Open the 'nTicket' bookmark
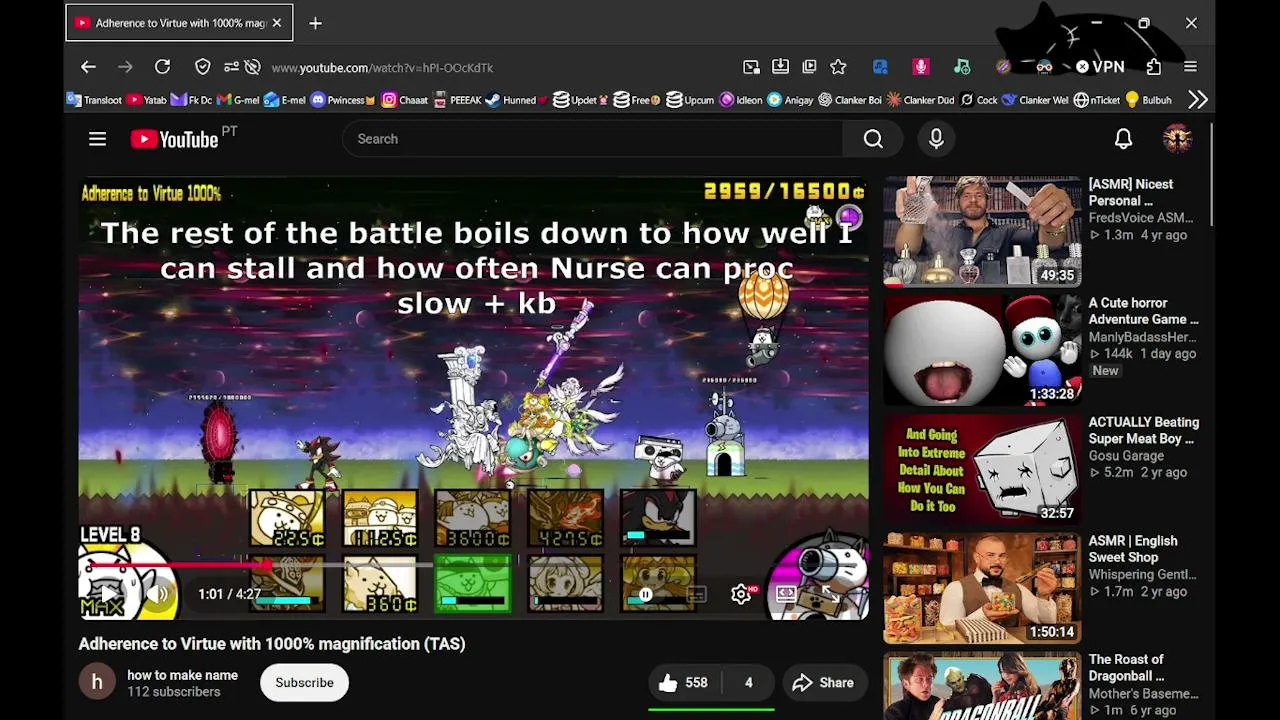 1097,100
